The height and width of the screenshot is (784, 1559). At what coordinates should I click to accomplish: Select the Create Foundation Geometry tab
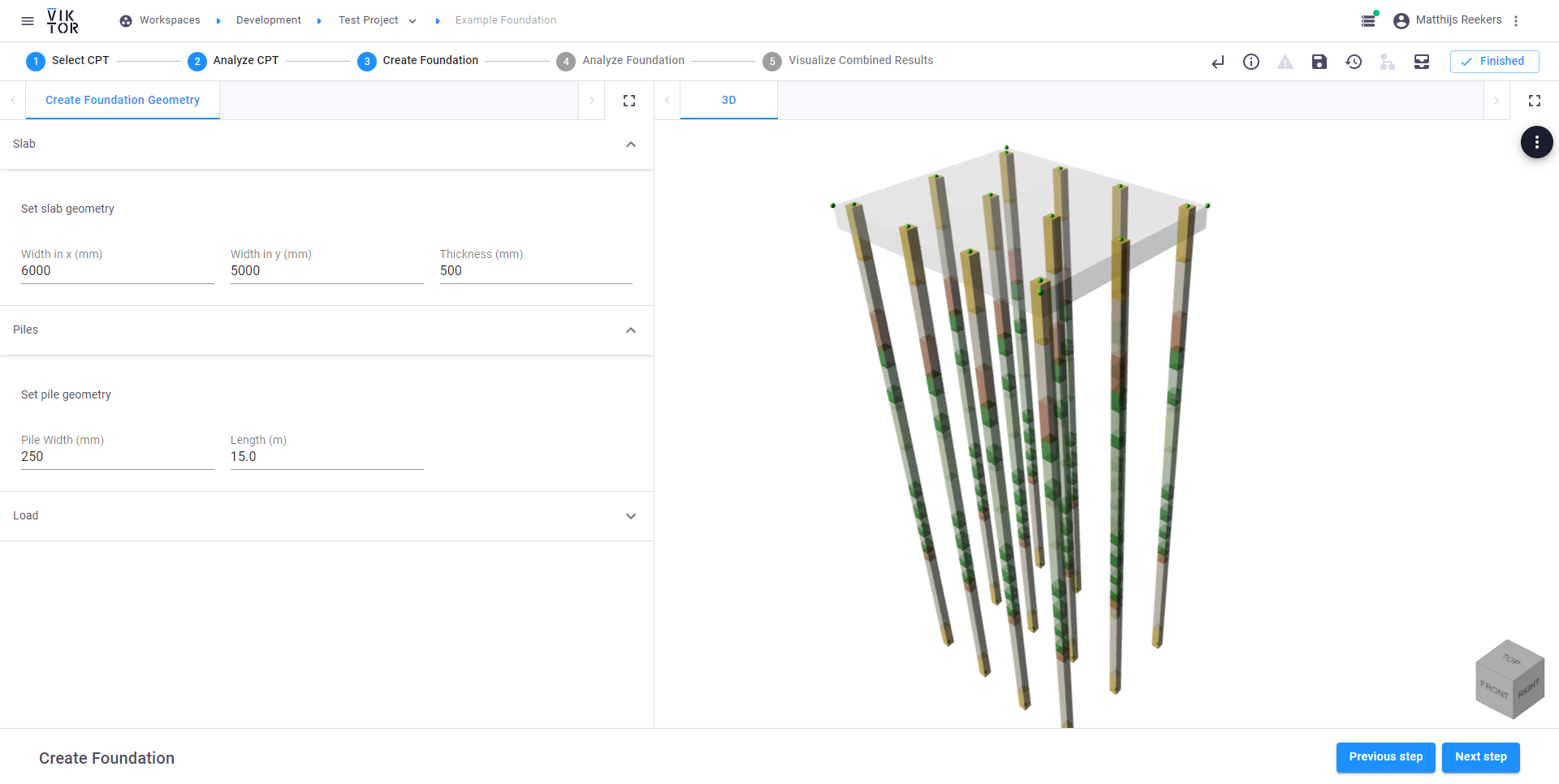pyautogui.click(x=123, y=100)
